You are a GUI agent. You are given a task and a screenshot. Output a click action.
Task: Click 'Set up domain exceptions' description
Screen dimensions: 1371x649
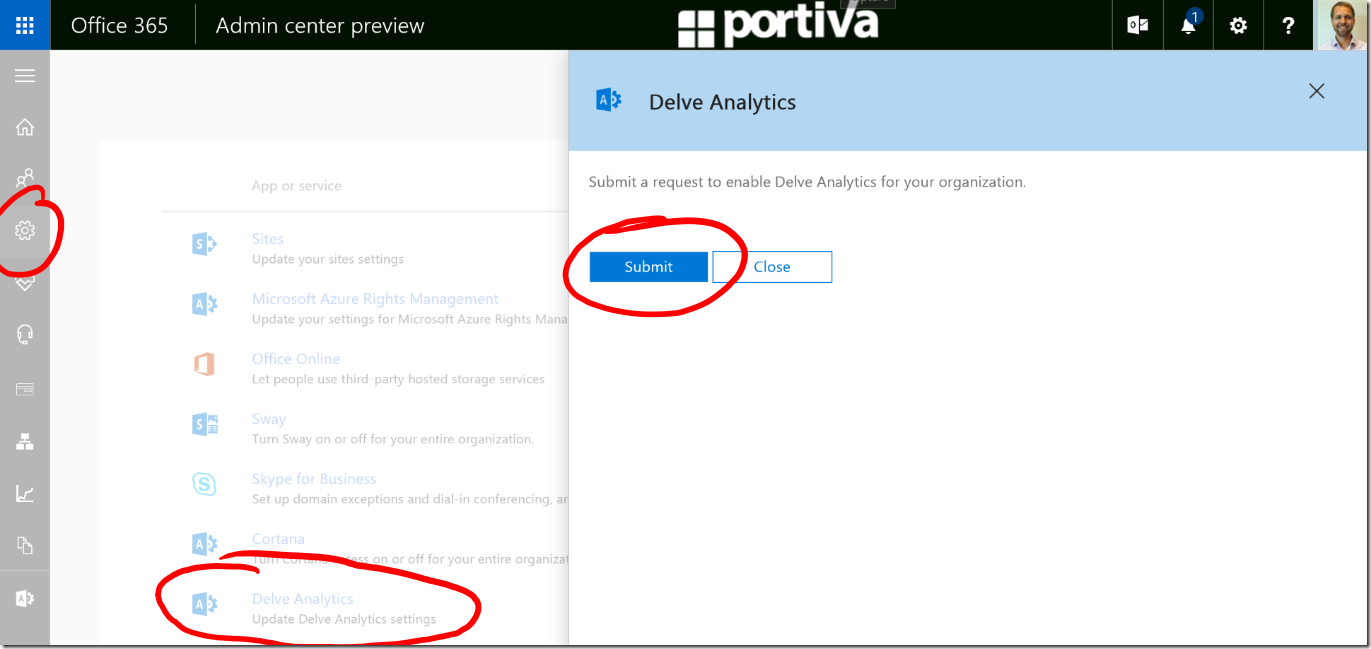[410, 499]
